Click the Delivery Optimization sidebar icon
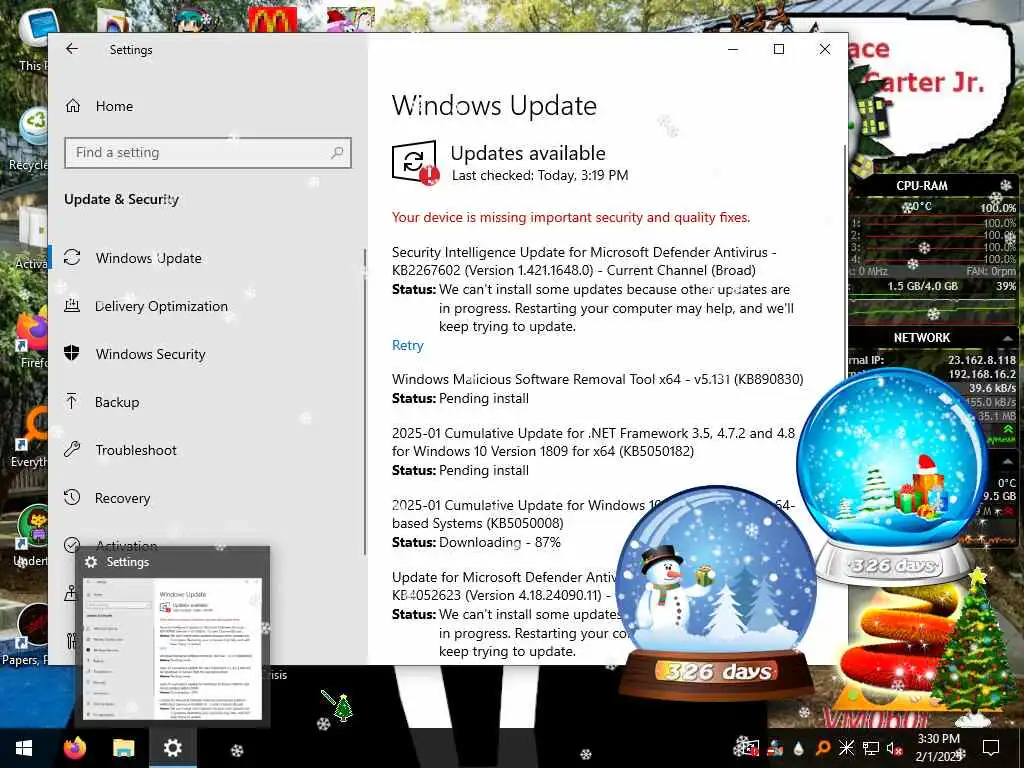The image size is (1024, 768). 72,305
